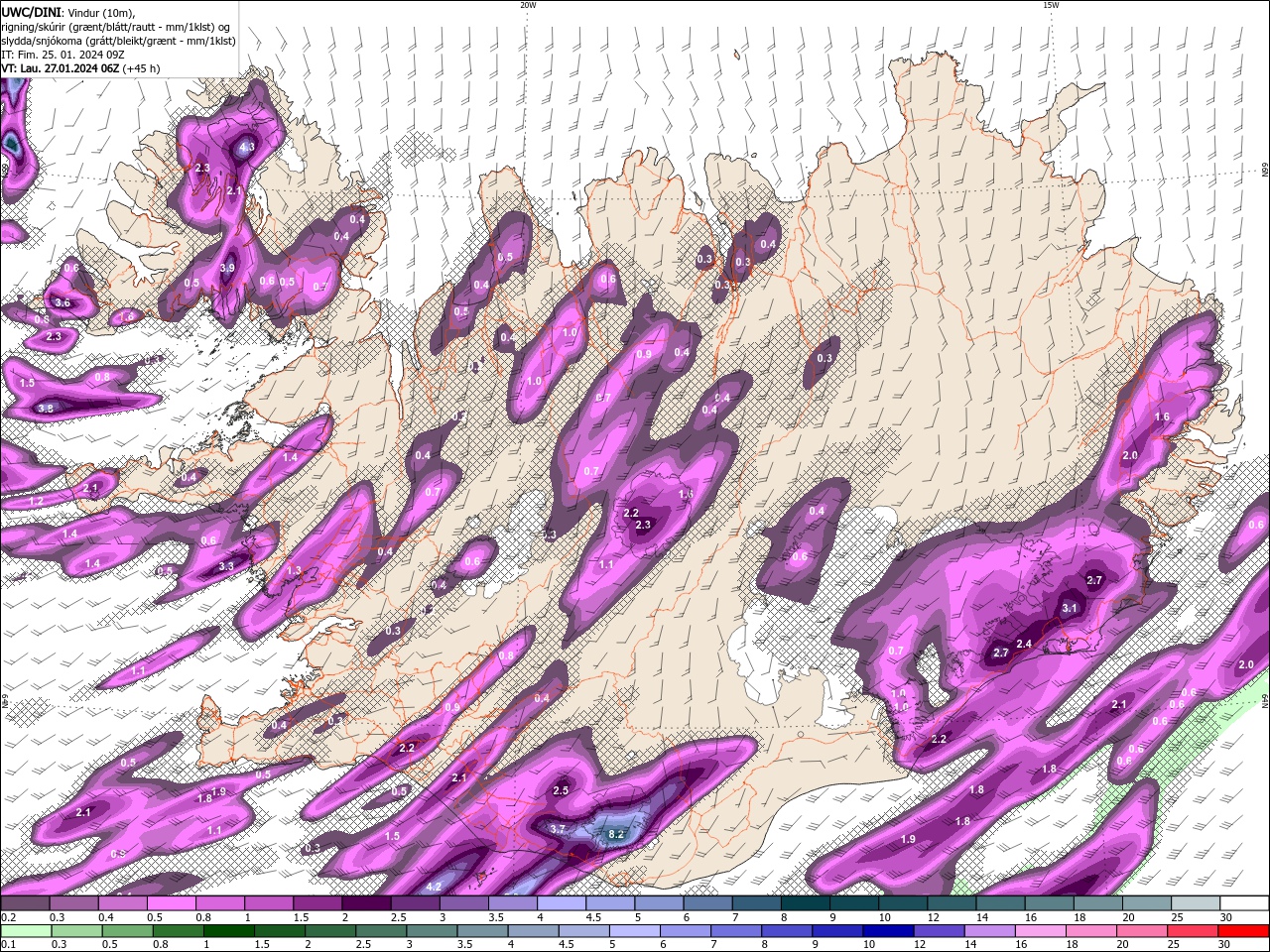The image size is (1270, 952).
Task: Select bright pink swatch between 0.5 and 0.8, top legend
Action: (171, 903)
